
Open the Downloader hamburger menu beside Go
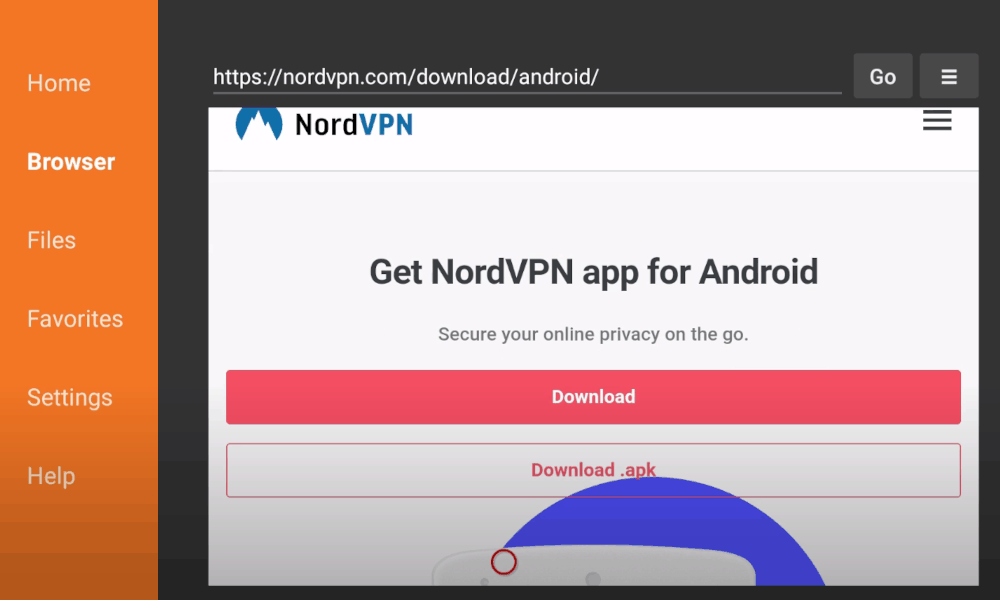click(x=948, y=76)
